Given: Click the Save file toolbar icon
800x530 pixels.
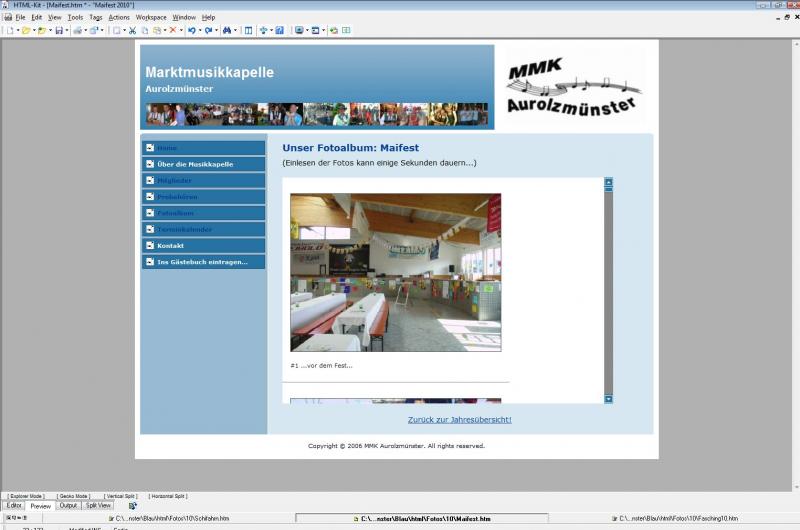Looking at the screenshot, I should pos(59,31).
